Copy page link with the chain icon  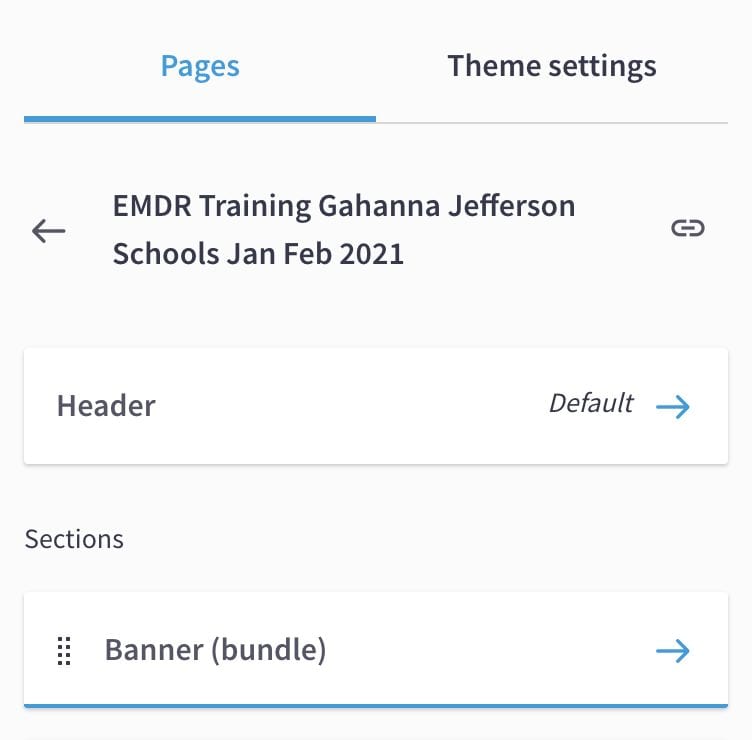688,228
